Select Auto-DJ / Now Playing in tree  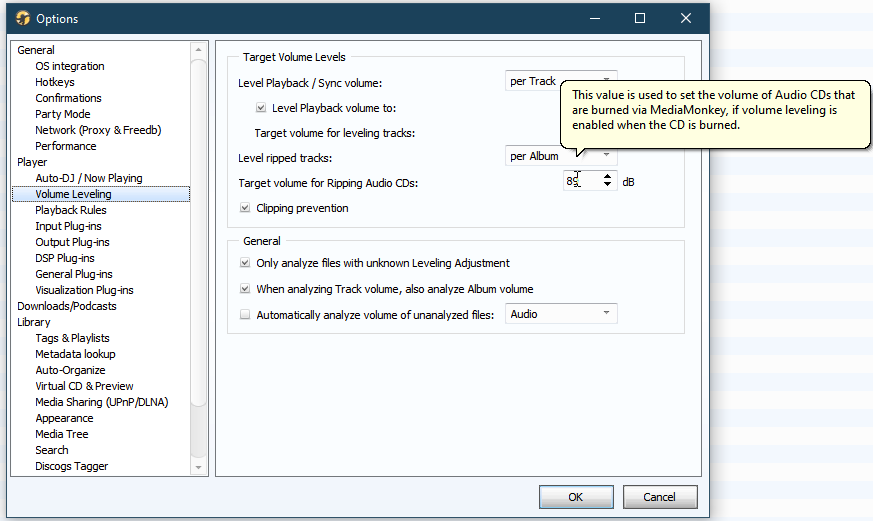pyautogui.click(x=89, y=178)
